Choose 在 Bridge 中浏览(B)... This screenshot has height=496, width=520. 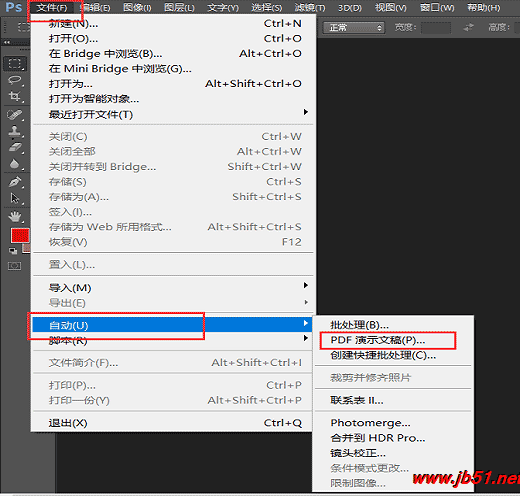tap(173, 54)
